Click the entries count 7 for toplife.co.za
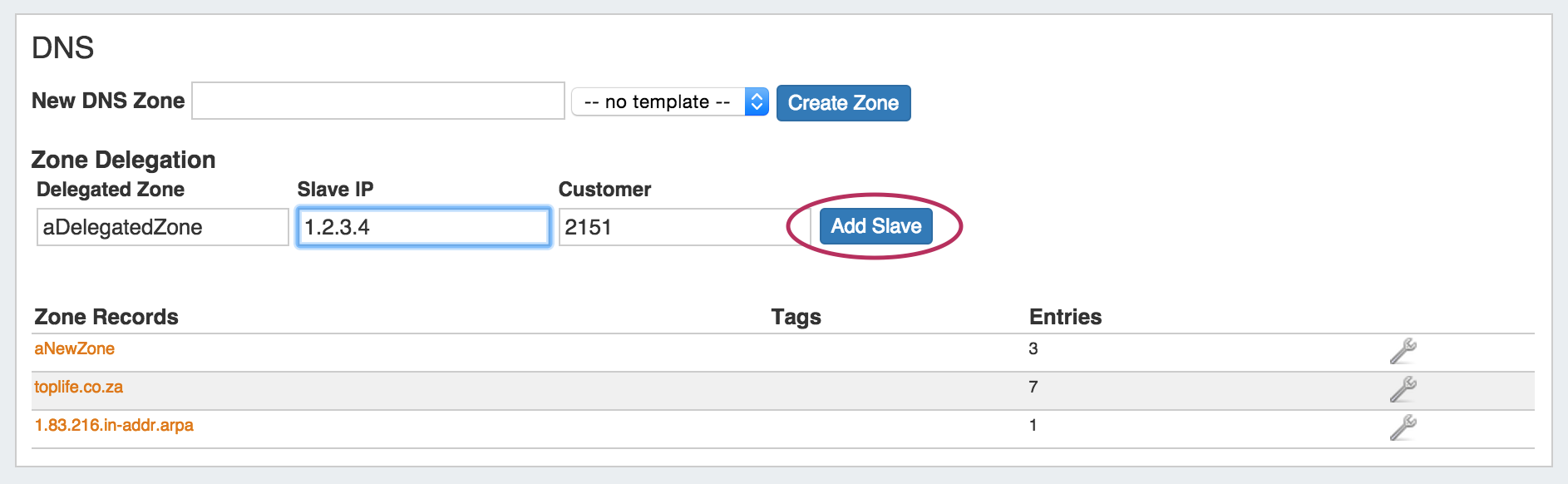This screenshot has height=484, width=1568. click(x=1033, y=387)
